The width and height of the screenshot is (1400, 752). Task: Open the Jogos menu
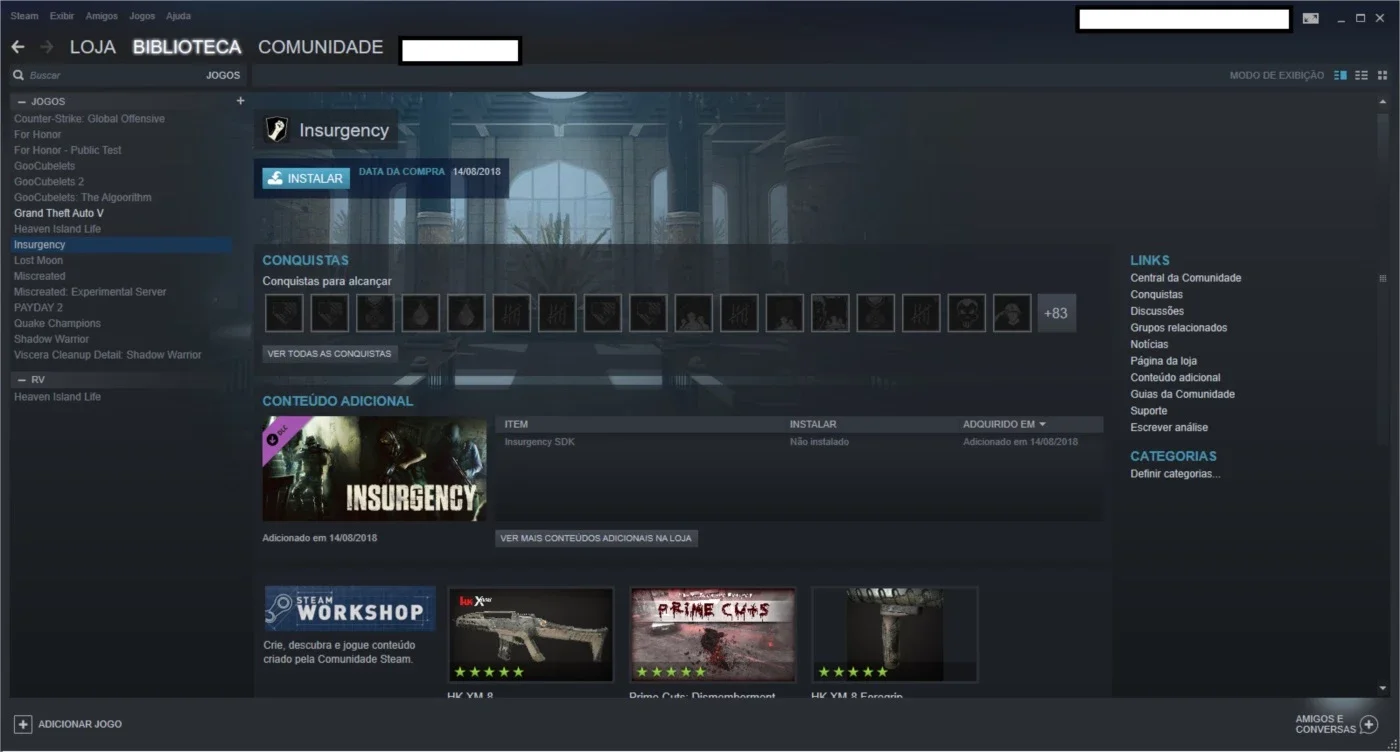142,16
